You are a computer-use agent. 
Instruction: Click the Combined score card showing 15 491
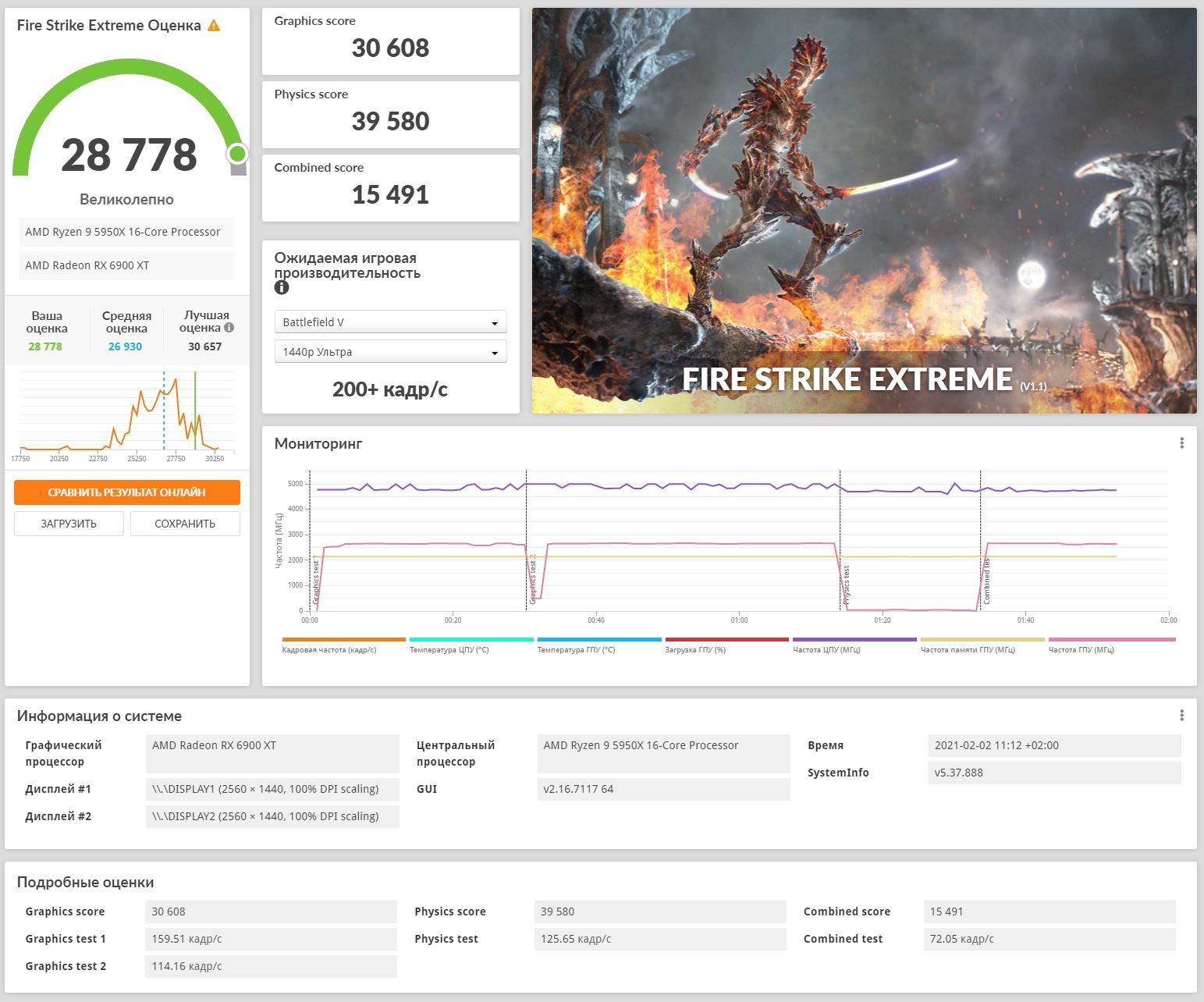(x=390, y=188)
